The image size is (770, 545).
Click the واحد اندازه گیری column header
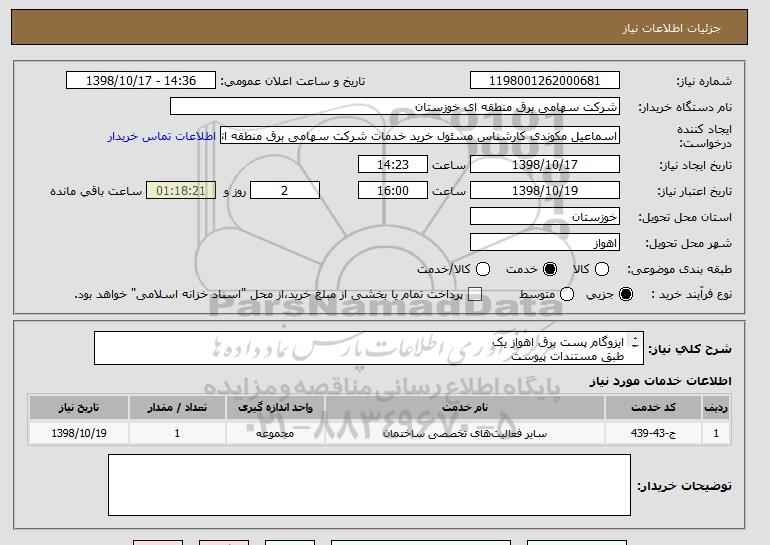click(275, 408)
